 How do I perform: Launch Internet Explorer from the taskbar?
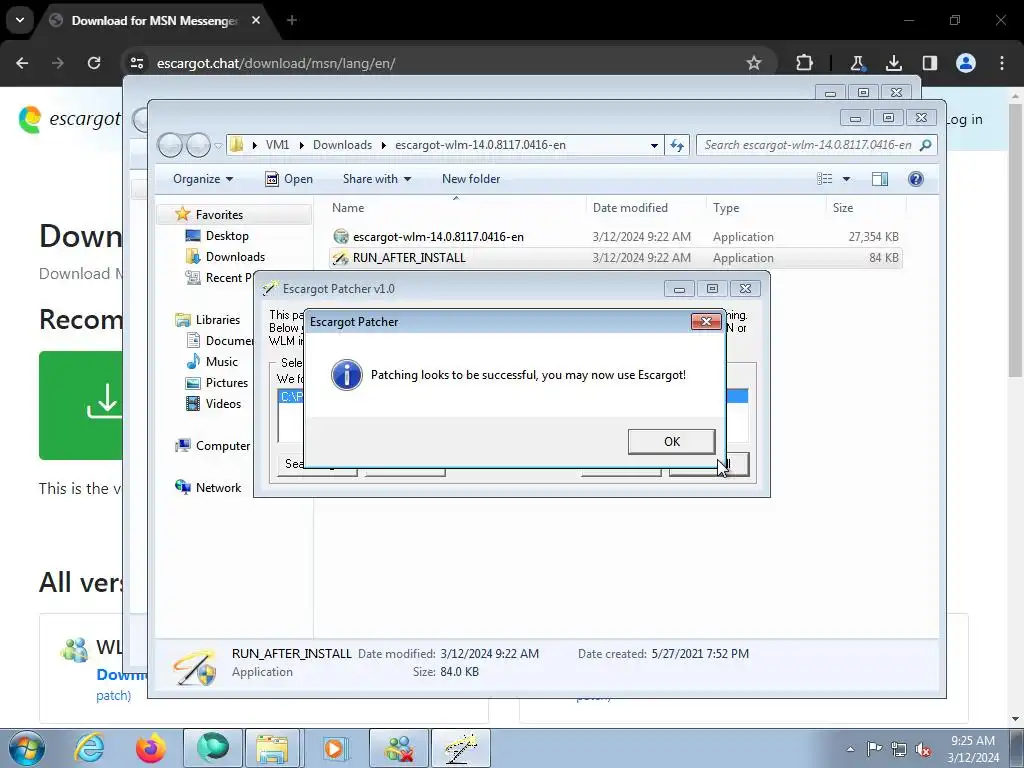(89, 748)
